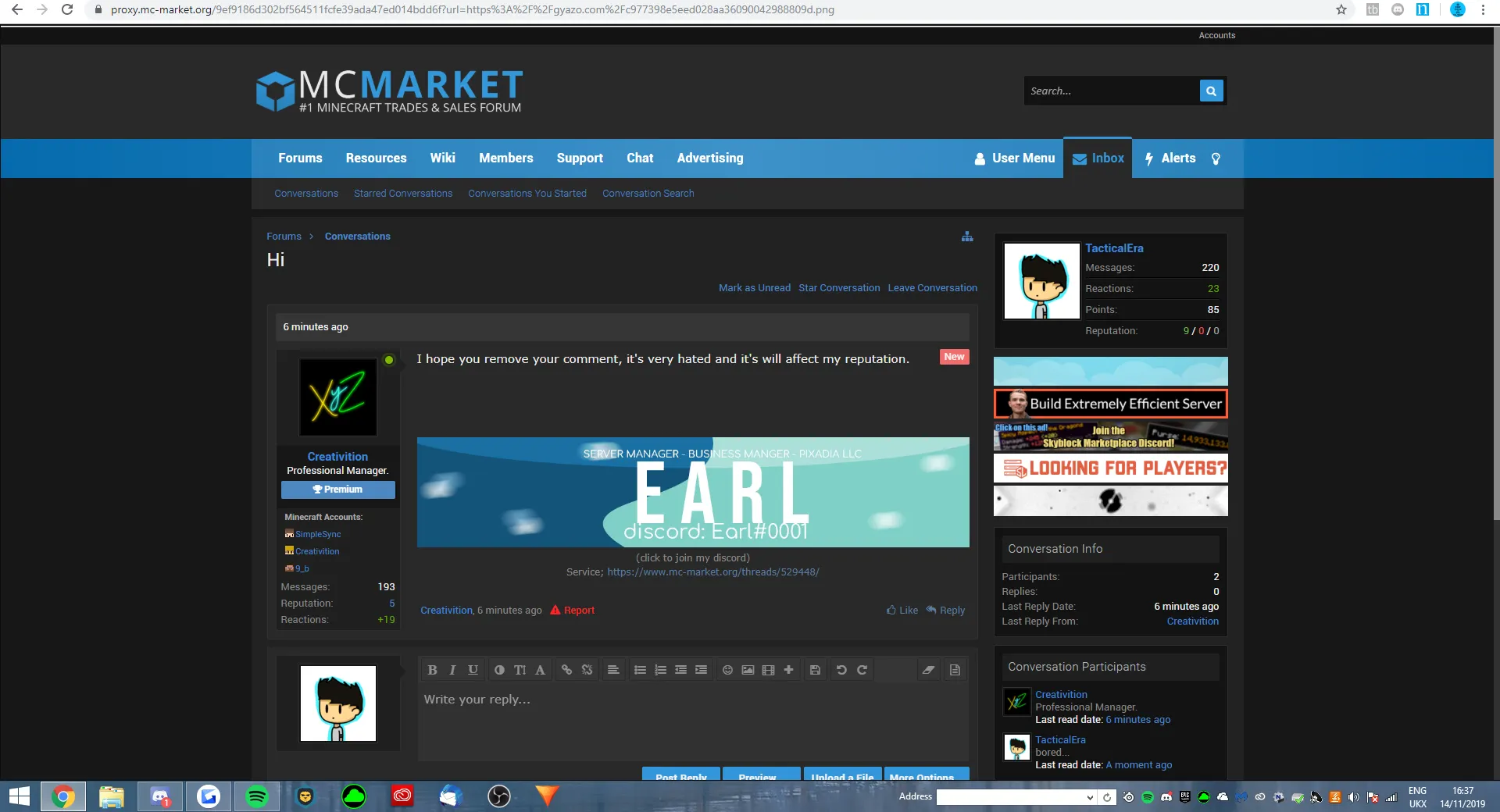Open the text alignment menu in editor
The width and height of the screenshot is (1500, 812).
pos(613,670)
